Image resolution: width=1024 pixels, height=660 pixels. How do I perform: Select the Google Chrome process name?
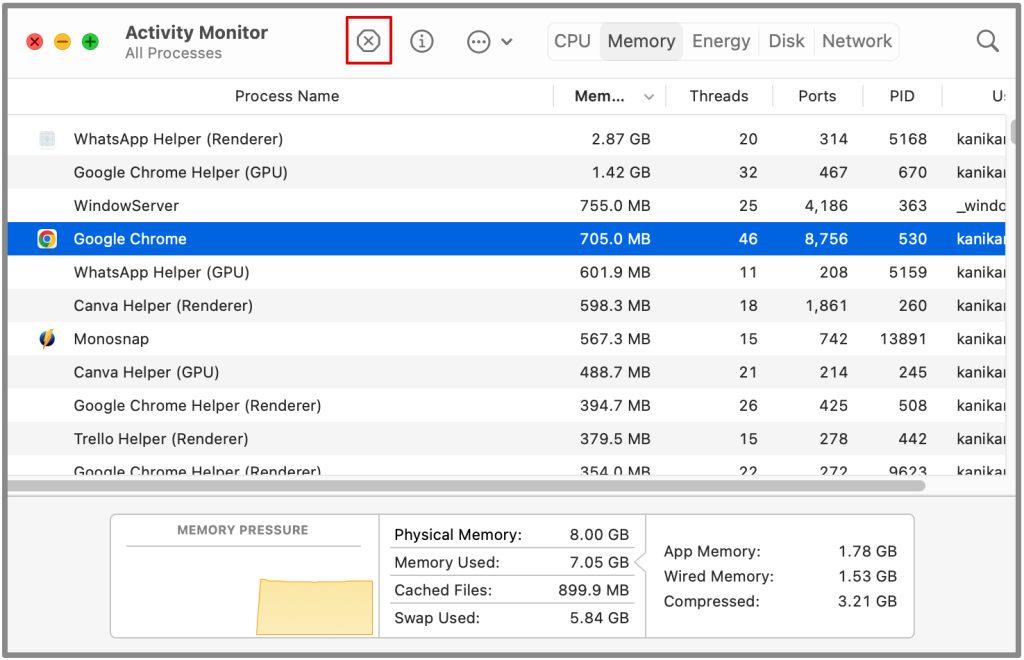130,239
